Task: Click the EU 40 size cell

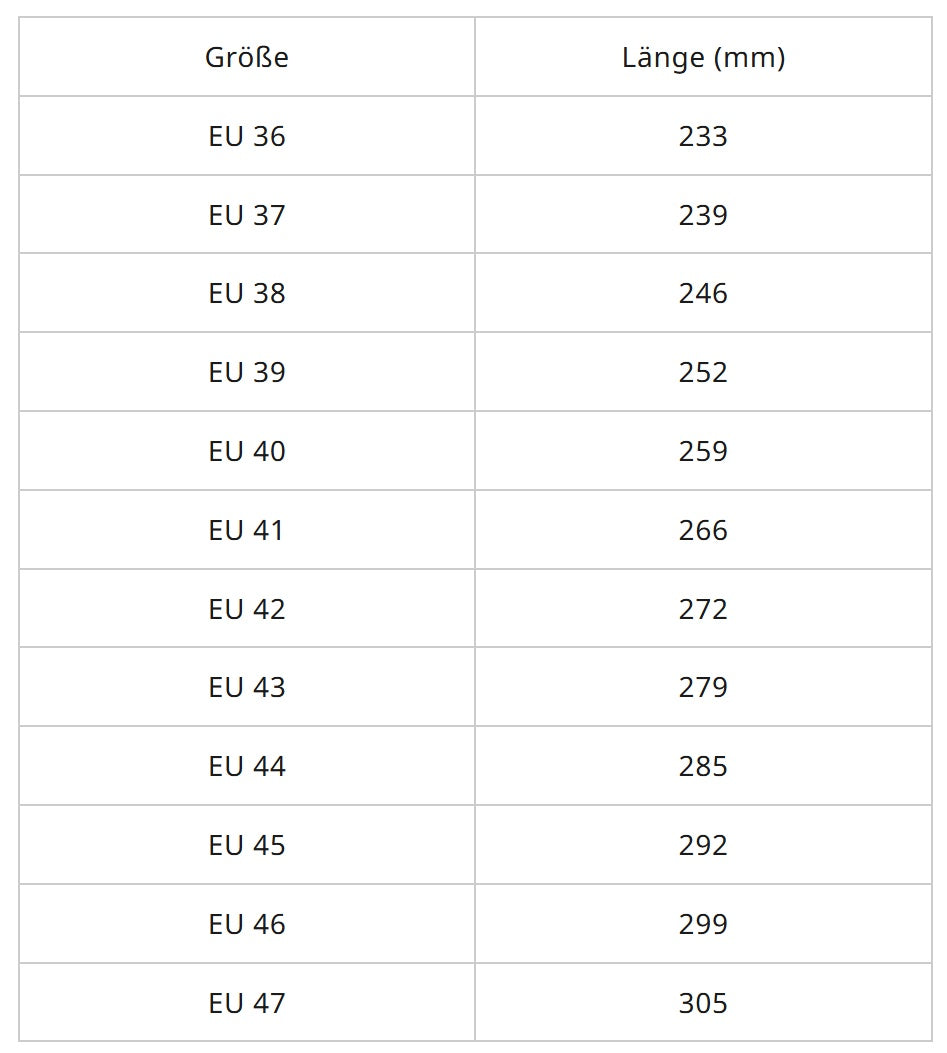Action: pyautogui.click(x=247, y=452)
